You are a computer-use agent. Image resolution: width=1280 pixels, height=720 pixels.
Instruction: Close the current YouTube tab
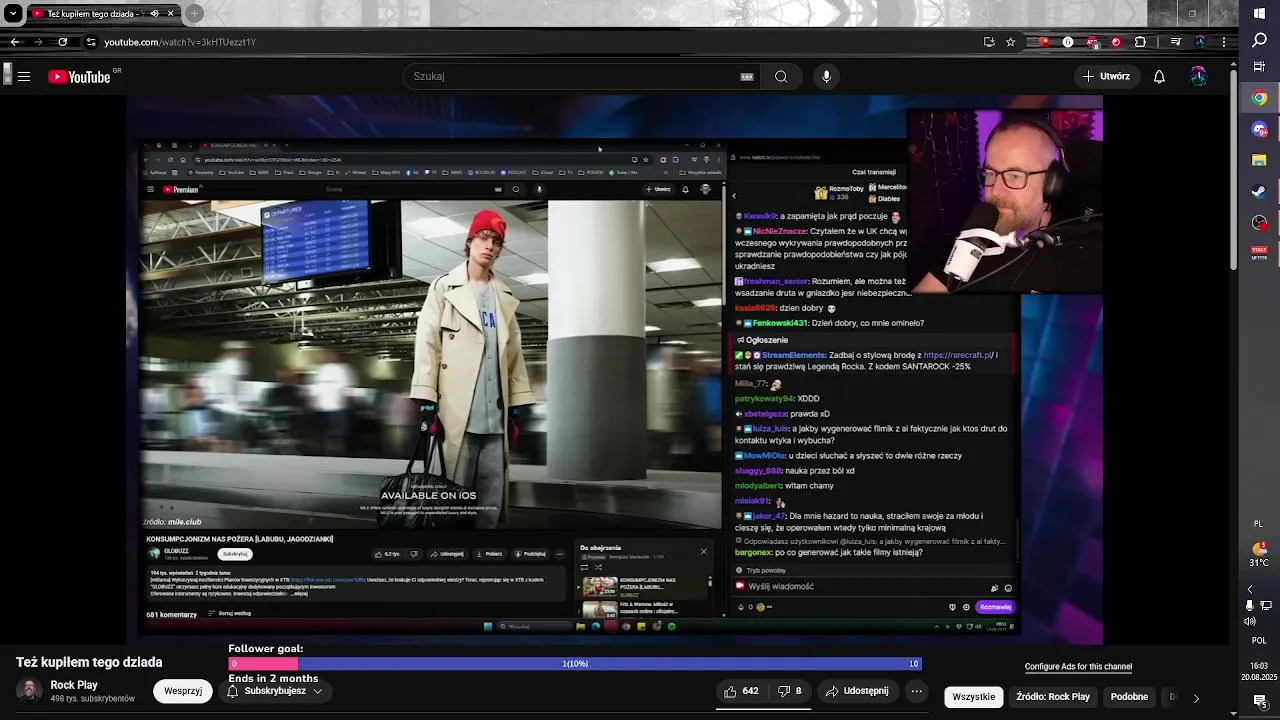[171, 14]
